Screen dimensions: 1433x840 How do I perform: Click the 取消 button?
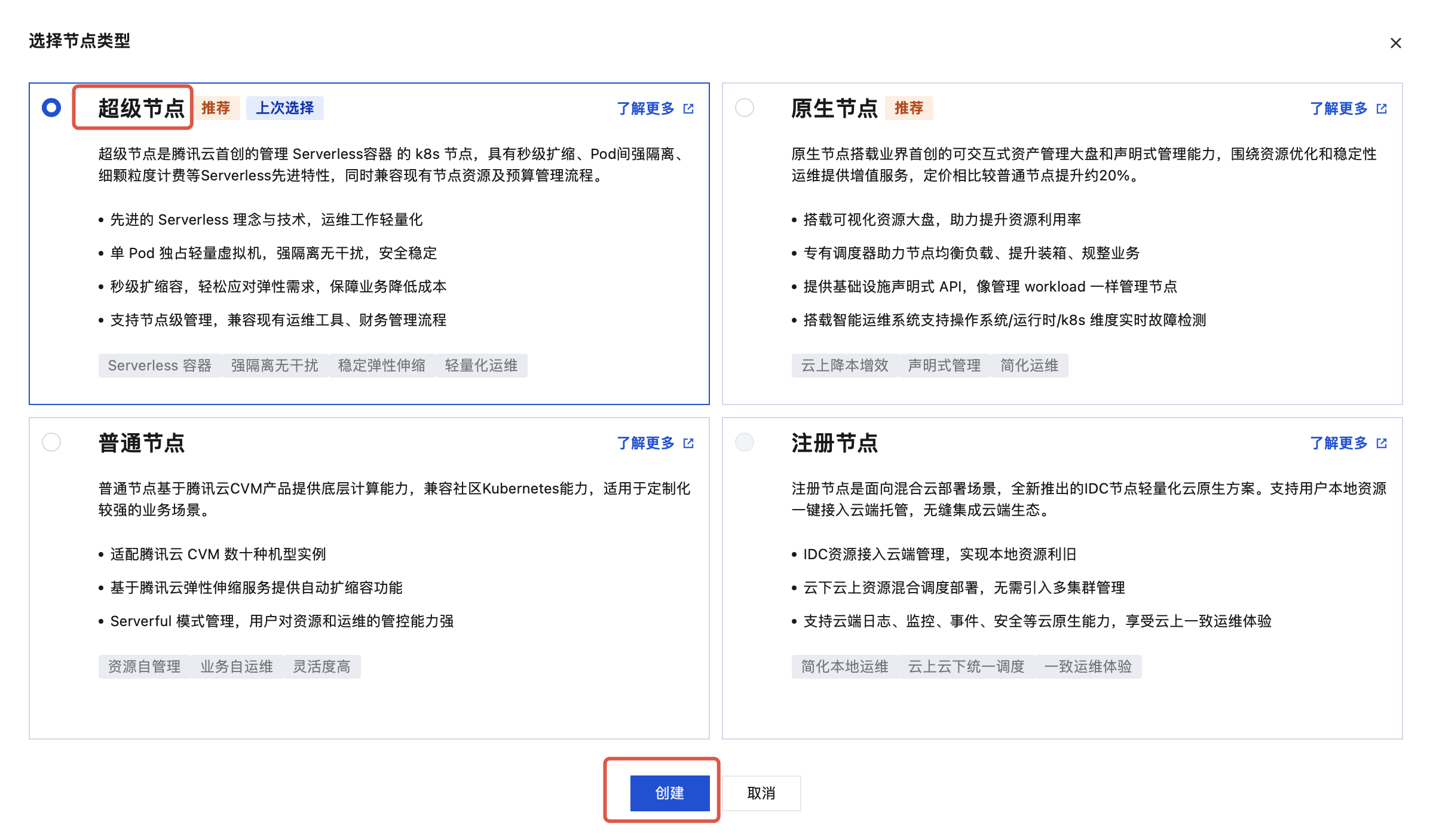761,793
